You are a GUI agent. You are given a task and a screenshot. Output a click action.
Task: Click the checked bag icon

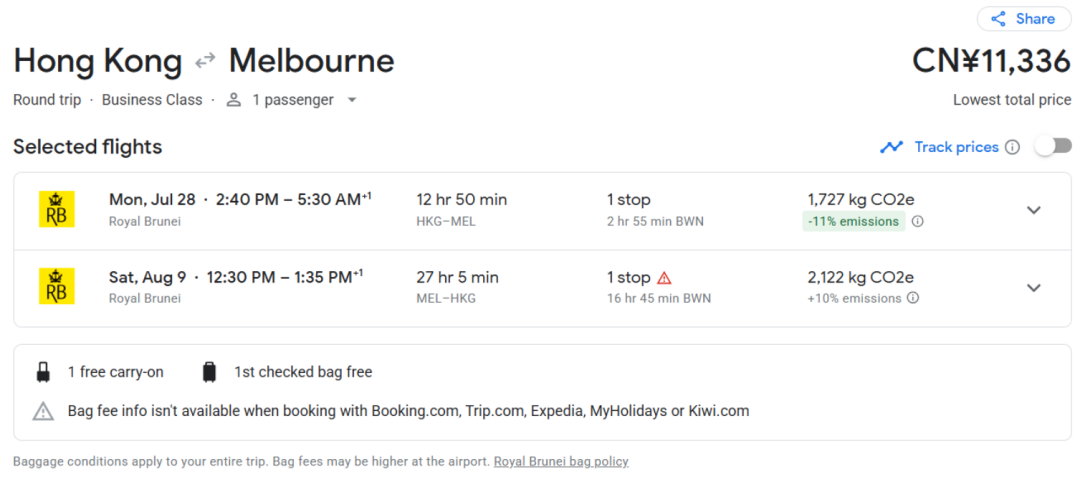pyautogui.click(x=209, y=373)
